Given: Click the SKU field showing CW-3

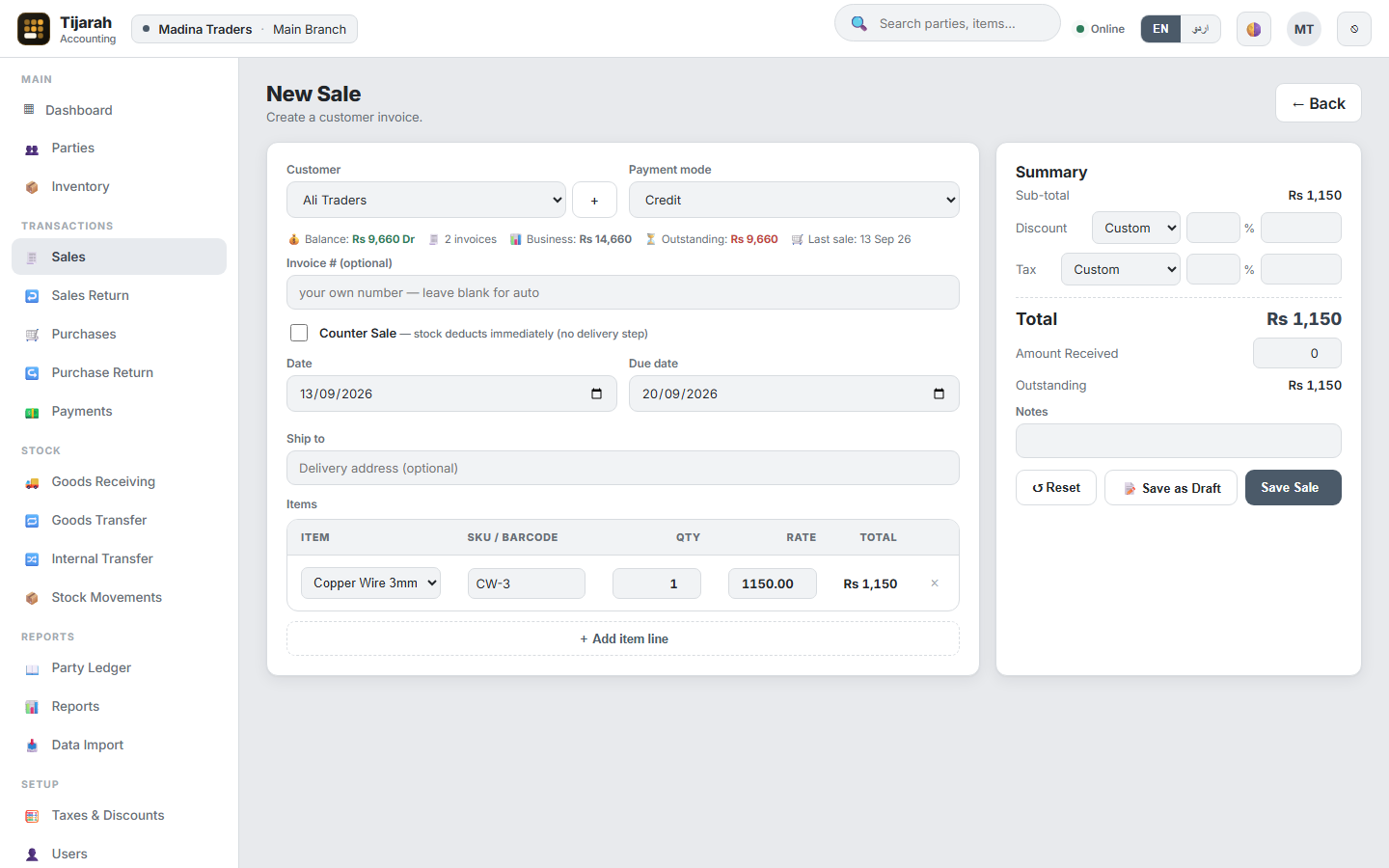Looking at the screenshot, I should click(x=527, y=583).
